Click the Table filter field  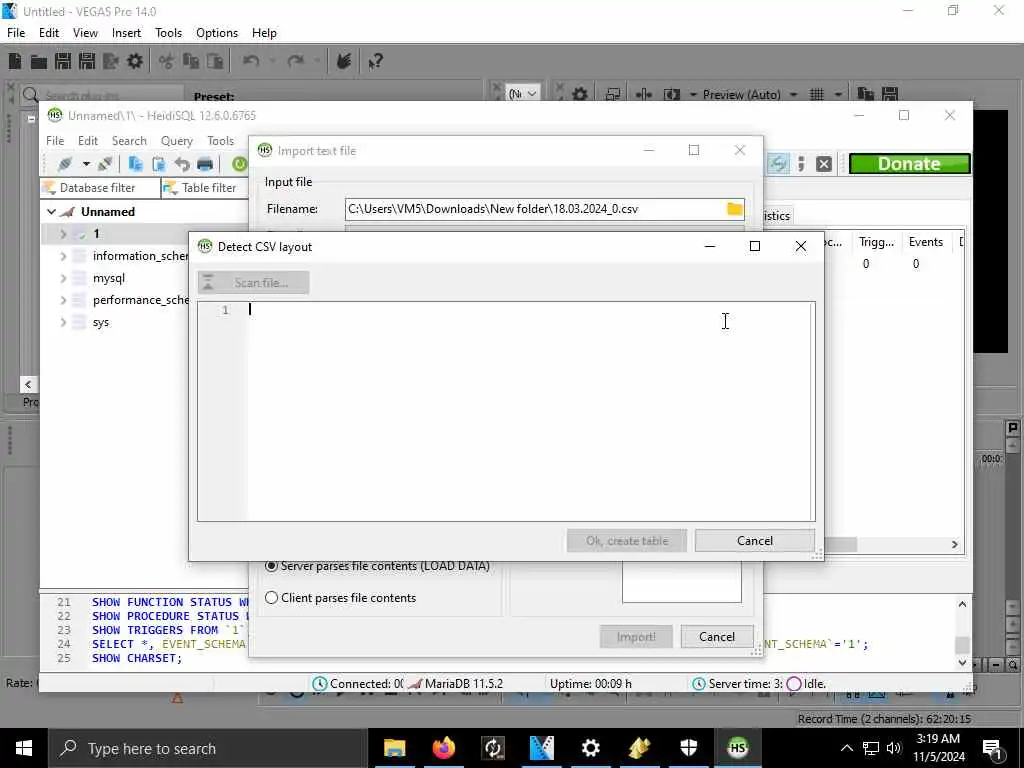206,188
